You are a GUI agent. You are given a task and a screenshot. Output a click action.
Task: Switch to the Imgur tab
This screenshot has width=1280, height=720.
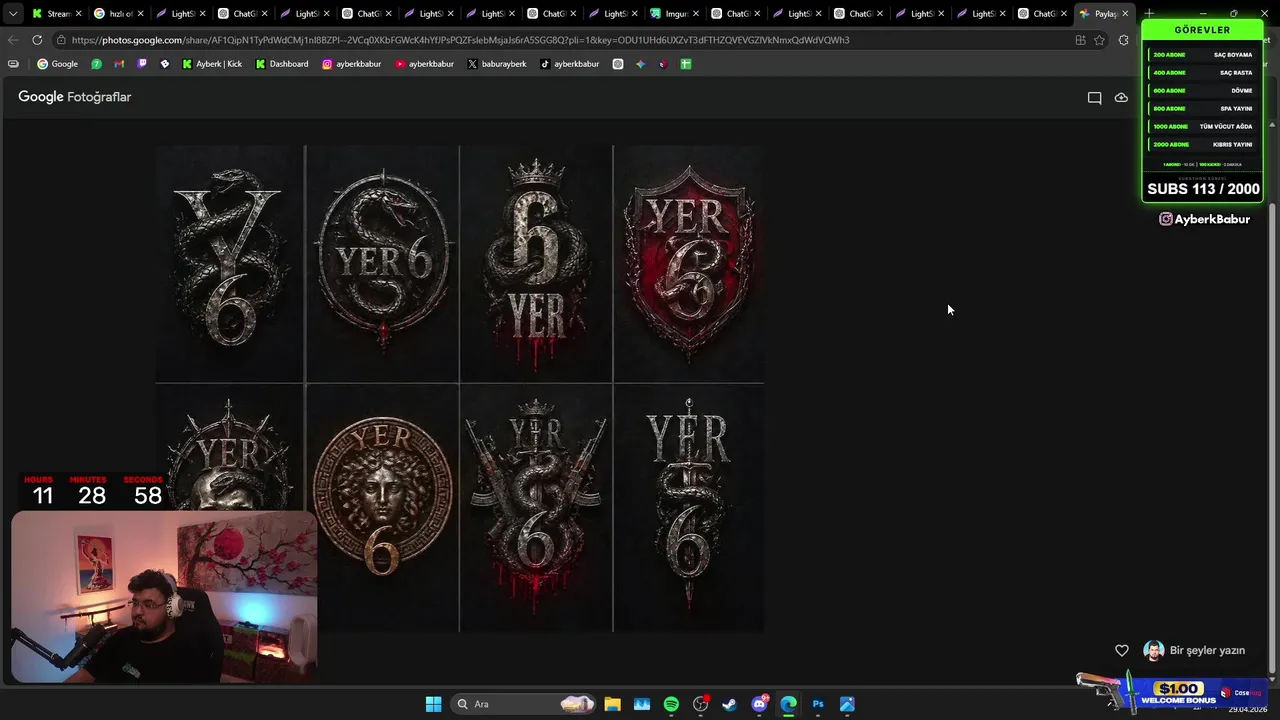(x=673, y=14)
